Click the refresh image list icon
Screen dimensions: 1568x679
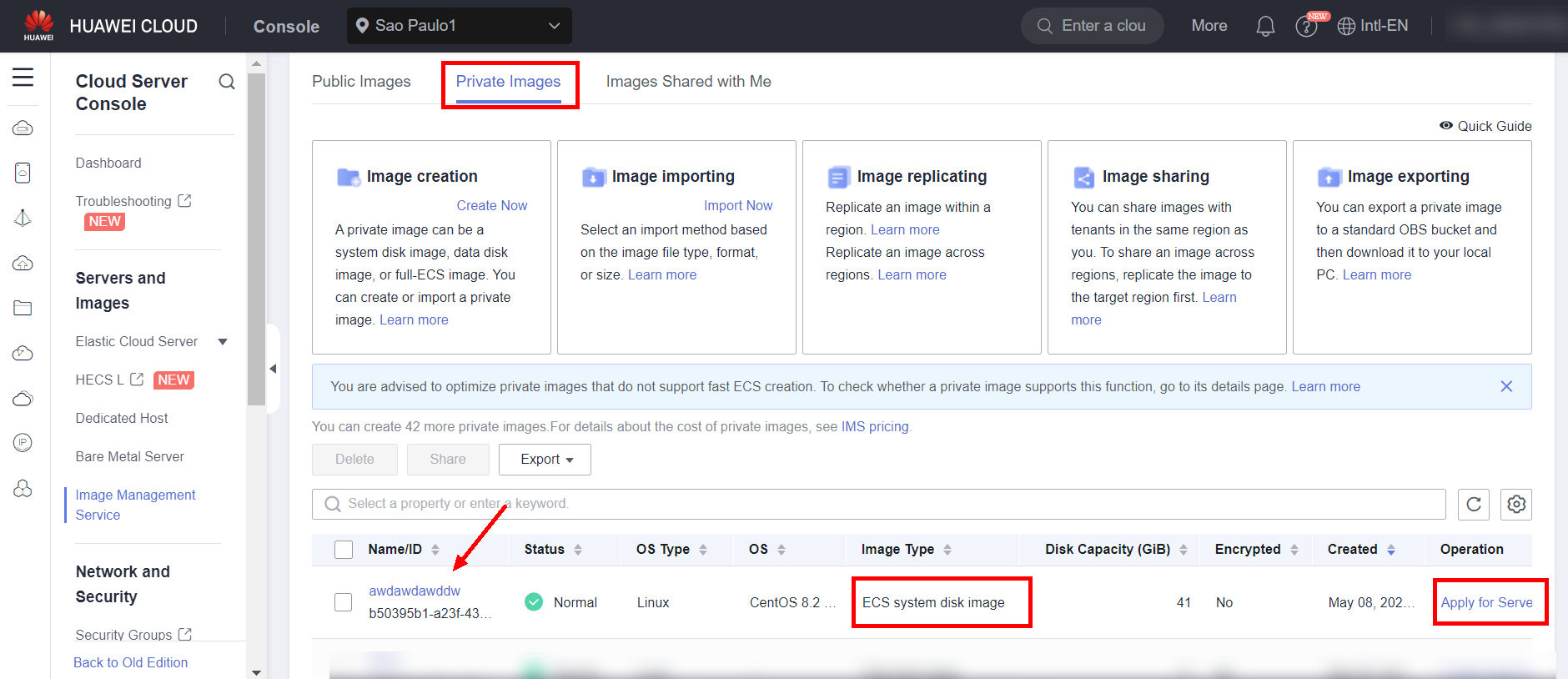point(1474,504)
